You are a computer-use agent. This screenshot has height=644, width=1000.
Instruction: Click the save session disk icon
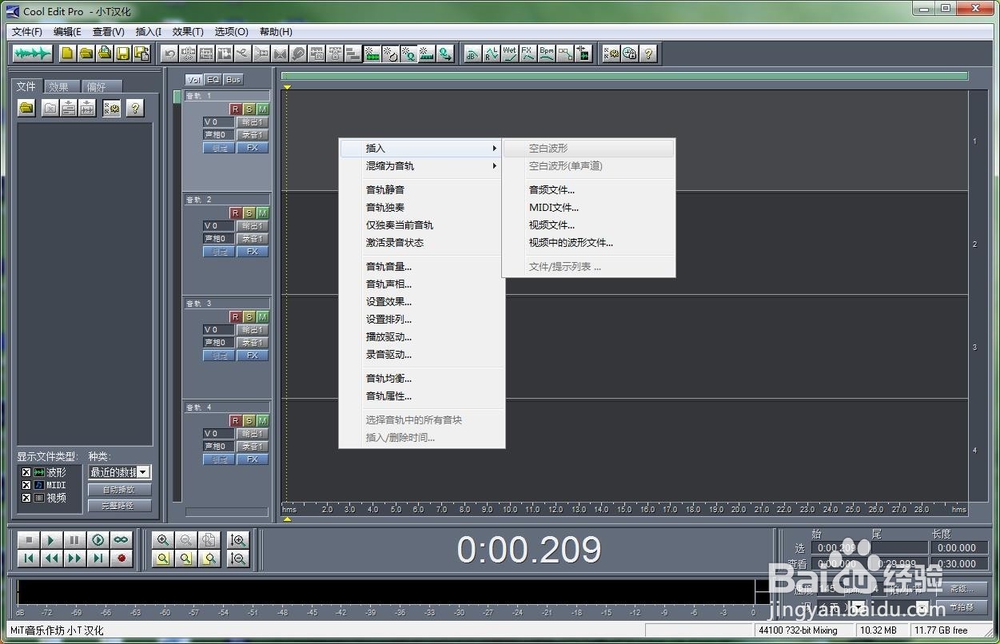(123, 54)
